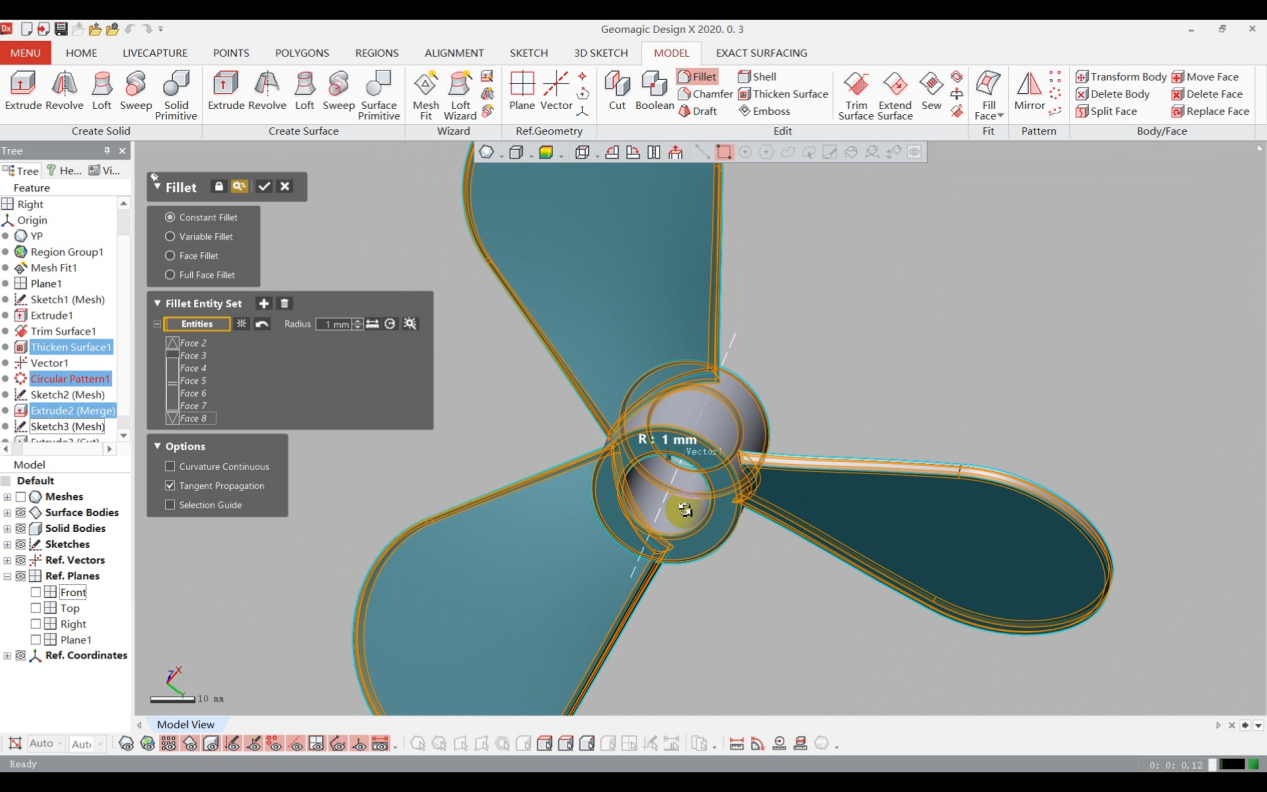Collapse the Ref. Planes group in Model panel
The image size is (1267, 792).
[x=8, y=575]
